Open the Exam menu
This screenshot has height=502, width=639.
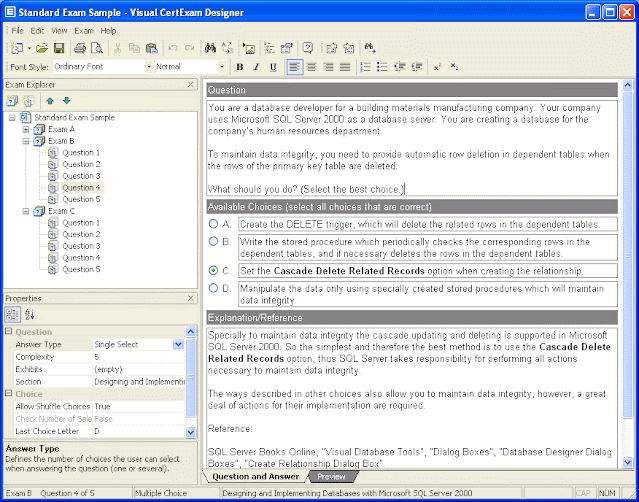[x=84, y=31]
